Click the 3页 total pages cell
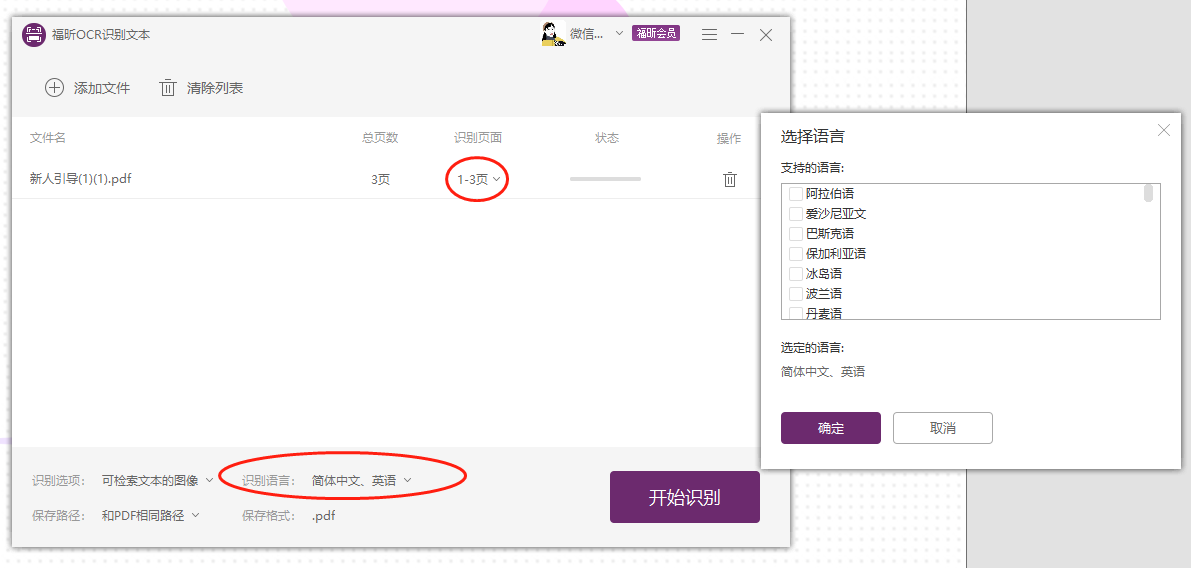The width and height of the screenshot is (1191, 568). [x=381, y=179]
